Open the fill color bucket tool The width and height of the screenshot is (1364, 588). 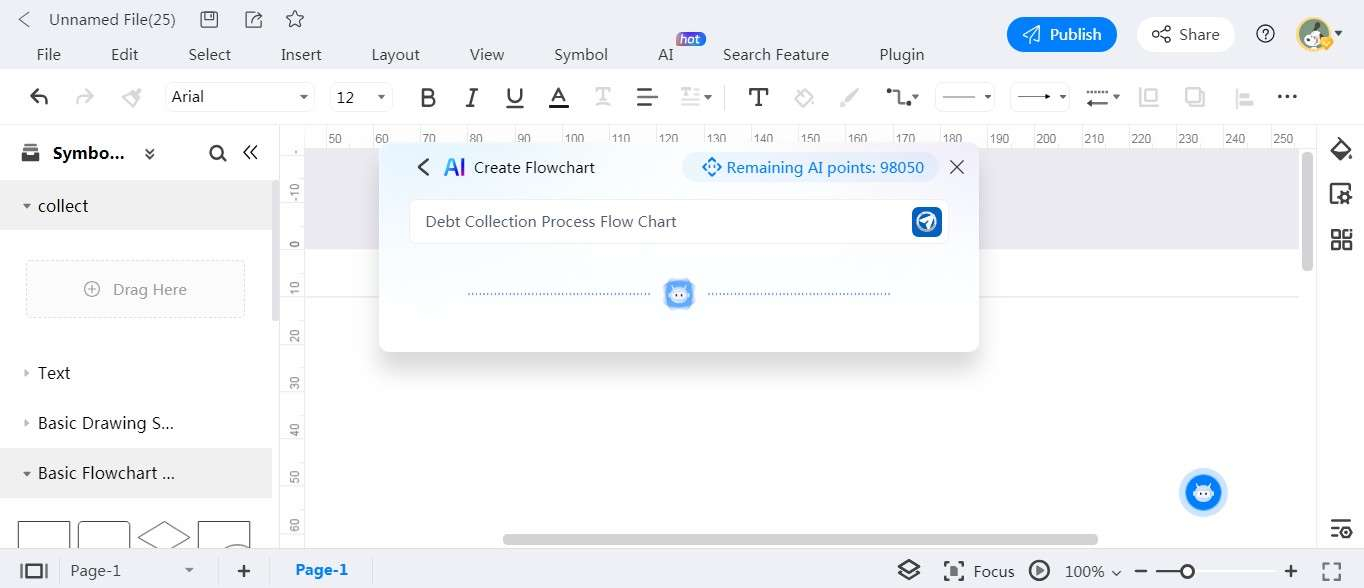coord(804,97)
